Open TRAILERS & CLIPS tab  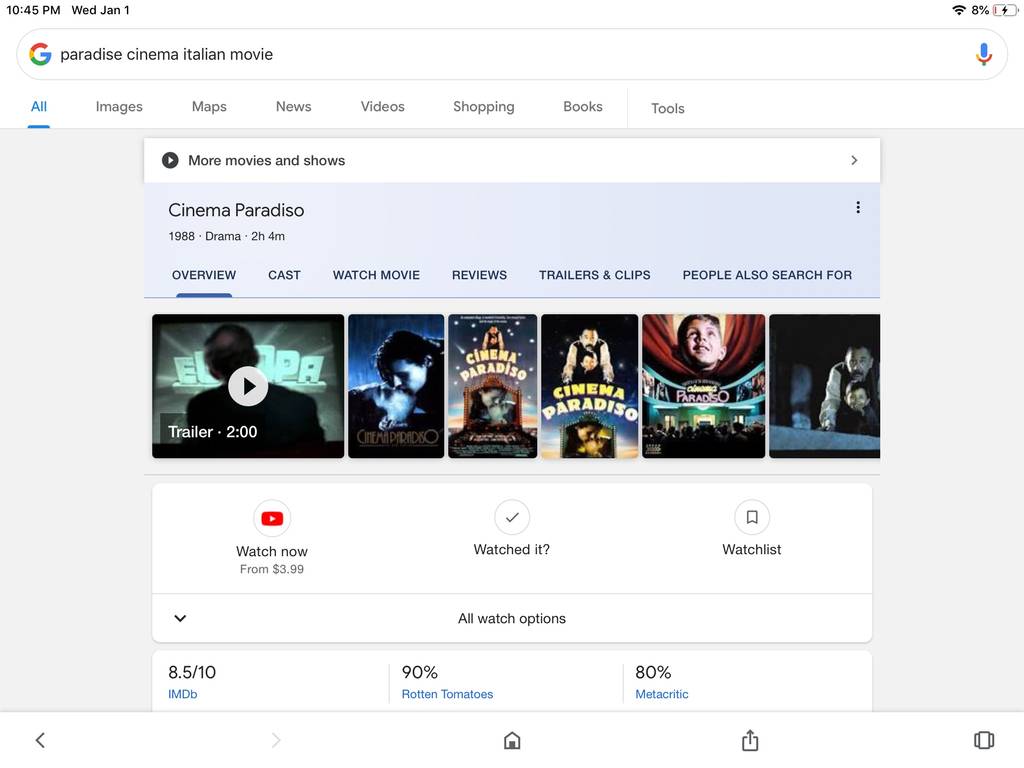[594, 275]
